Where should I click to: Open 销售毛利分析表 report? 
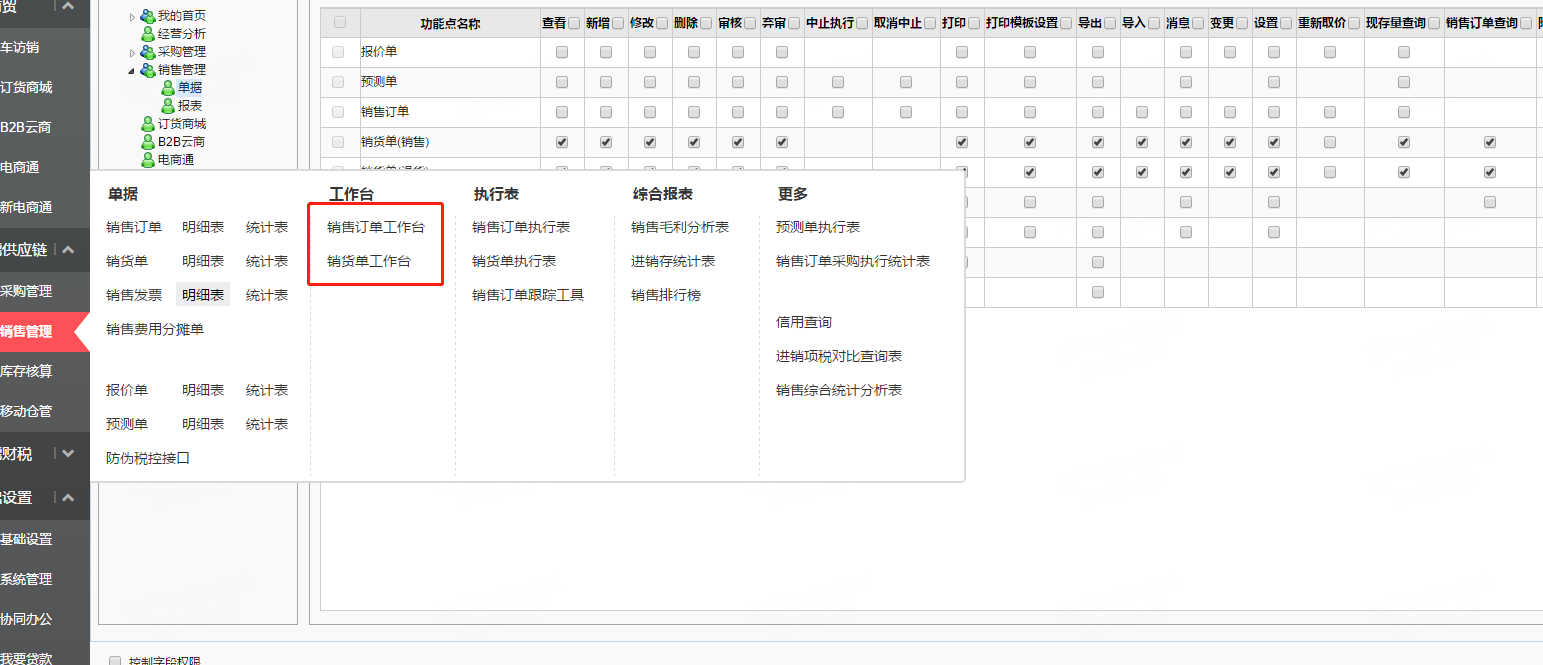click(x=680, y=227)
